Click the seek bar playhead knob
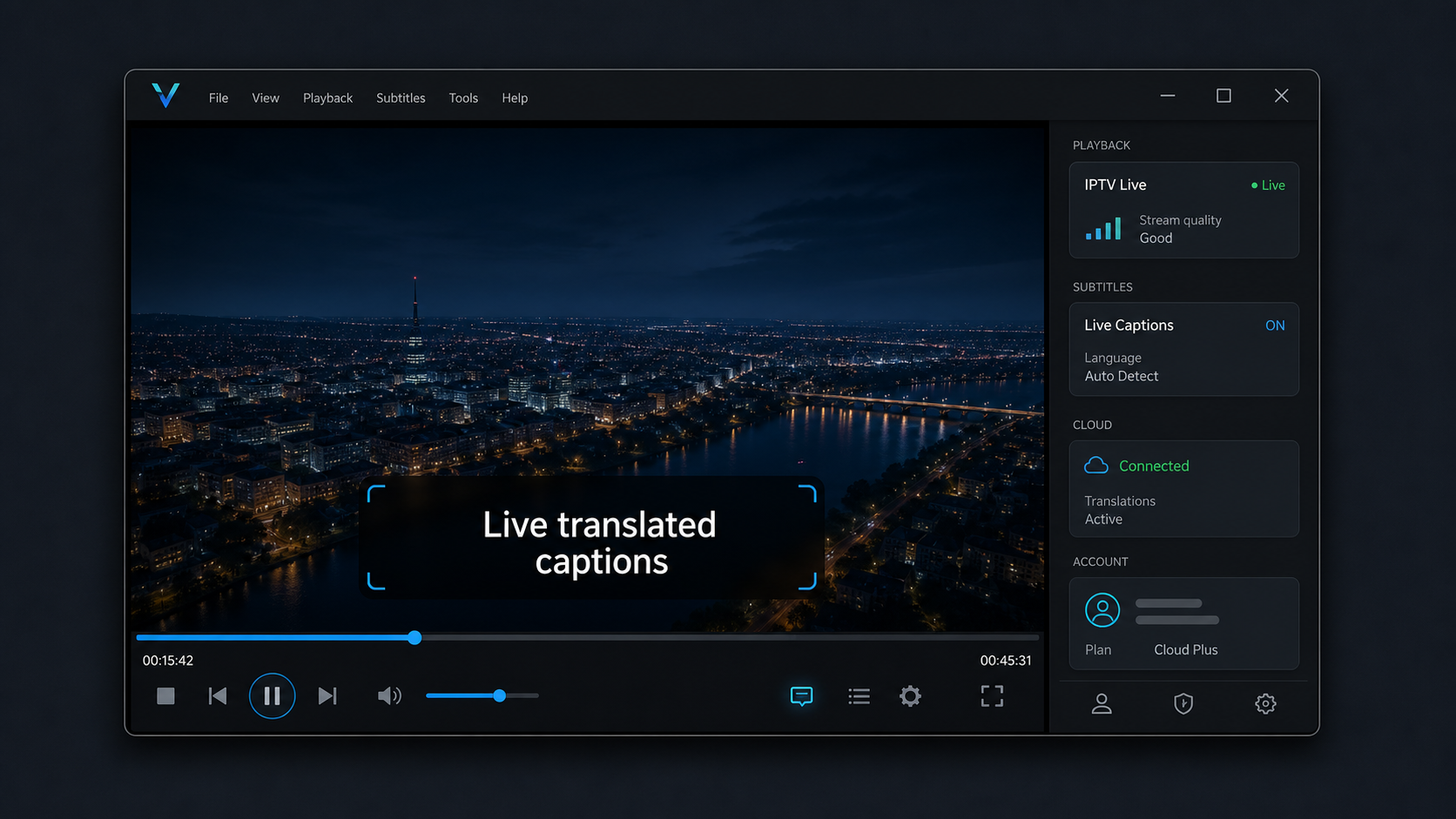This screenshot has width=1456, height=819. pyautogui.click(x=415, y=638)
